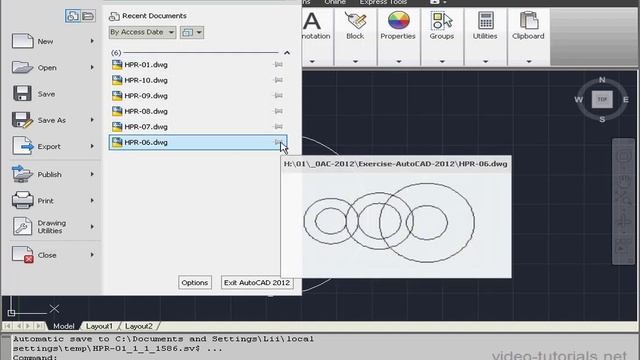The height and width of the screenshot is (360, 640).
Task: Click the Print printer icon
Action: click(x=22, y=200)
